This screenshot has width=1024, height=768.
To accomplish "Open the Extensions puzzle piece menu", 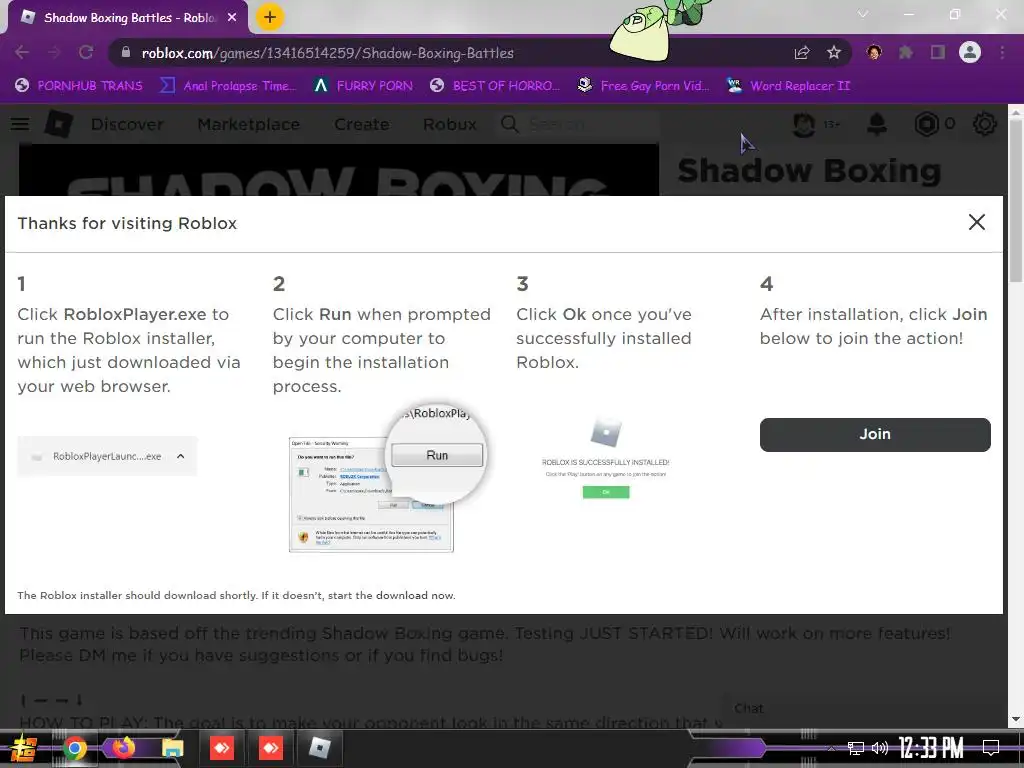I will 906,52.
